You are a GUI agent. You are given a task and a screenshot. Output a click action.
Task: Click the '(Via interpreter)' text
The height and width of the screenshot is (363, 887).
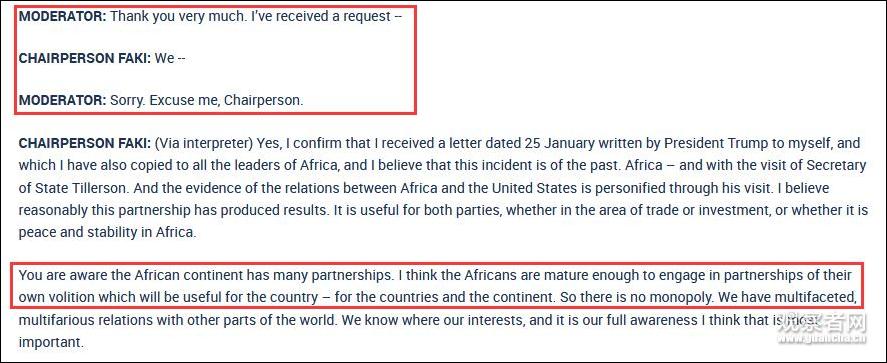click(204, 143)
